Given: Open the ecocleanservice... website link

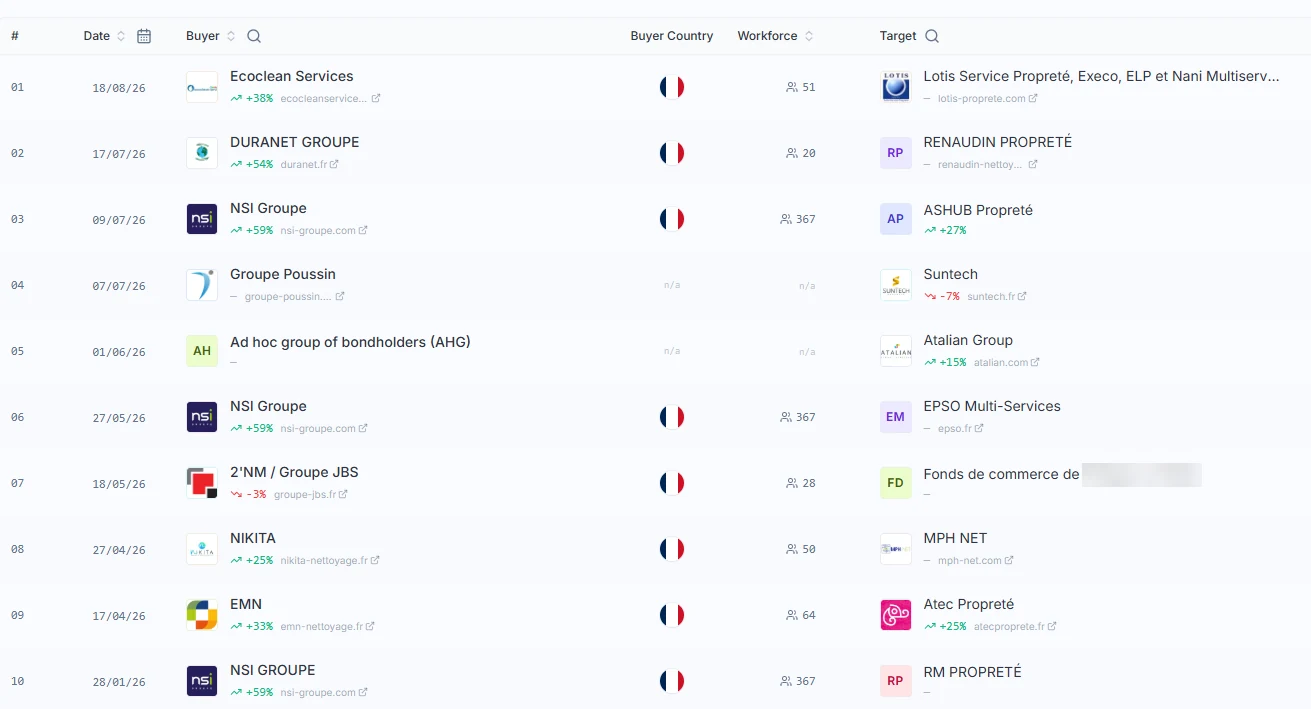Looking at the screenshot, I should pos(330,99).
